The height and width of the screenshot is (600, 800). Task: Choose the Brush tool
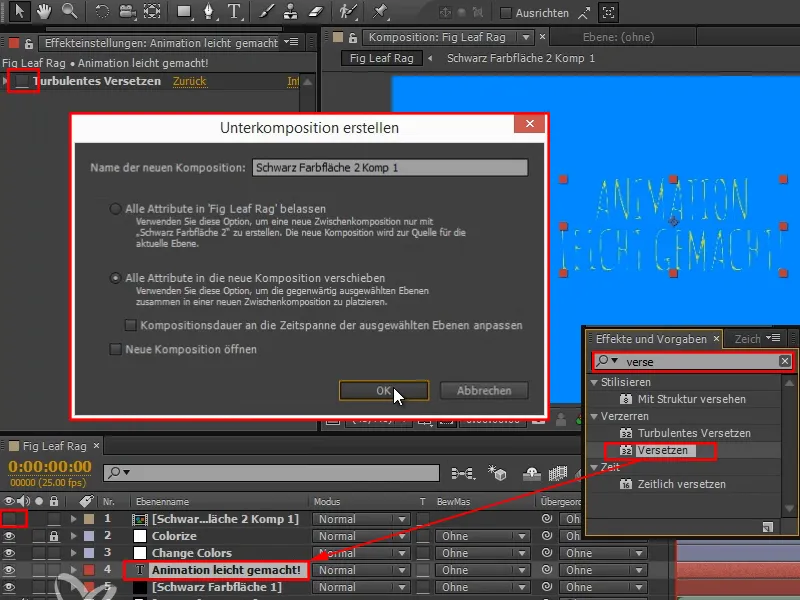pyautogui.click(x=267, y=12)
